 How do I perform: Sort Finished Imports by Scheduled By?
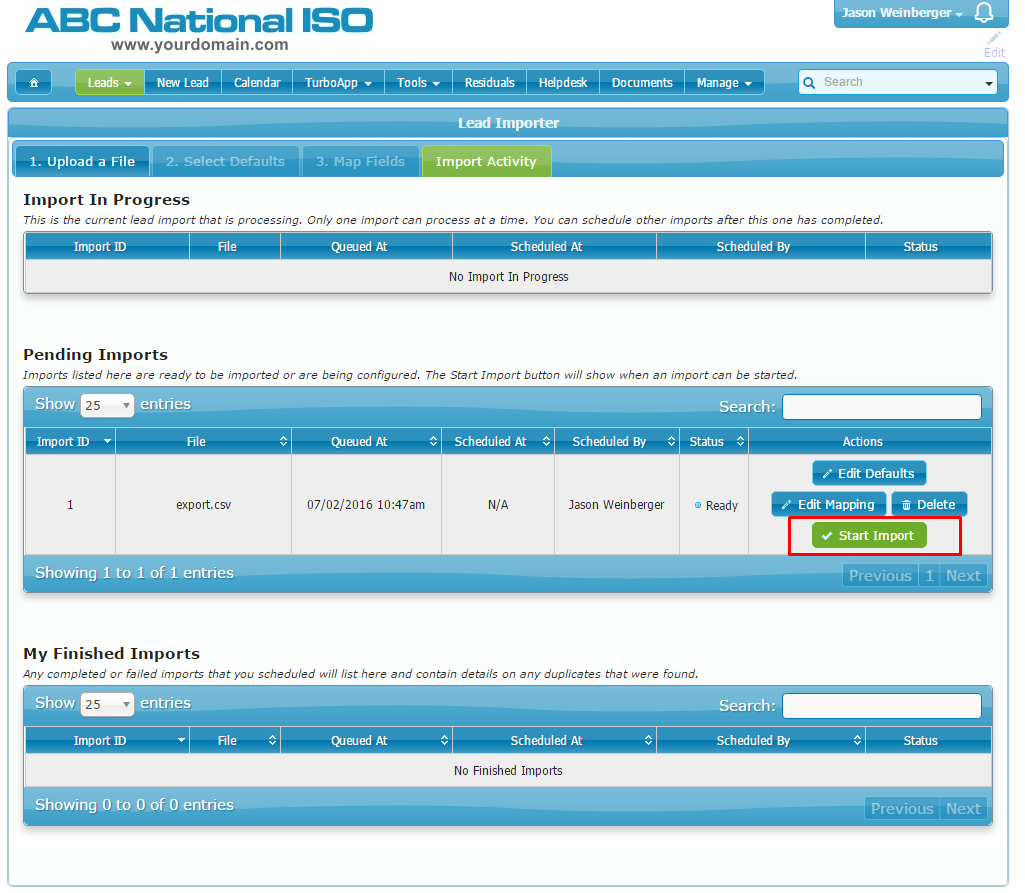760,741
